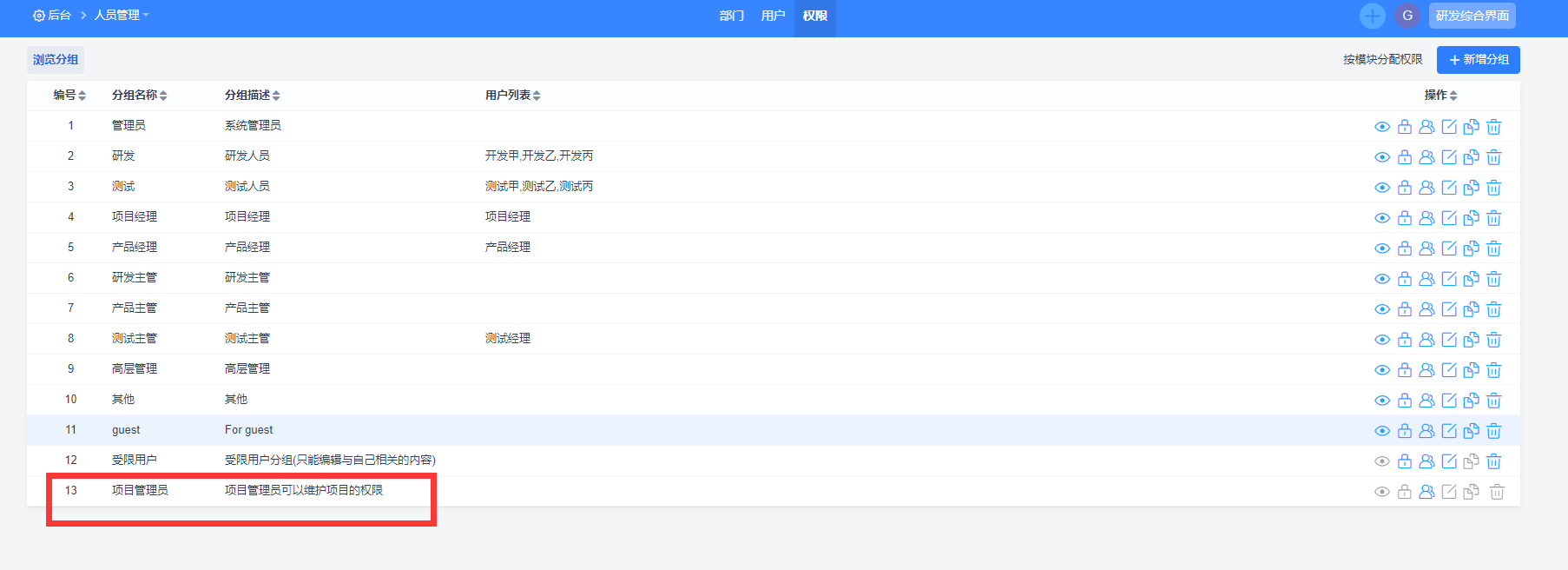Delete the 其他 group
1568x570 pixels.
(x=1493, y=401)
